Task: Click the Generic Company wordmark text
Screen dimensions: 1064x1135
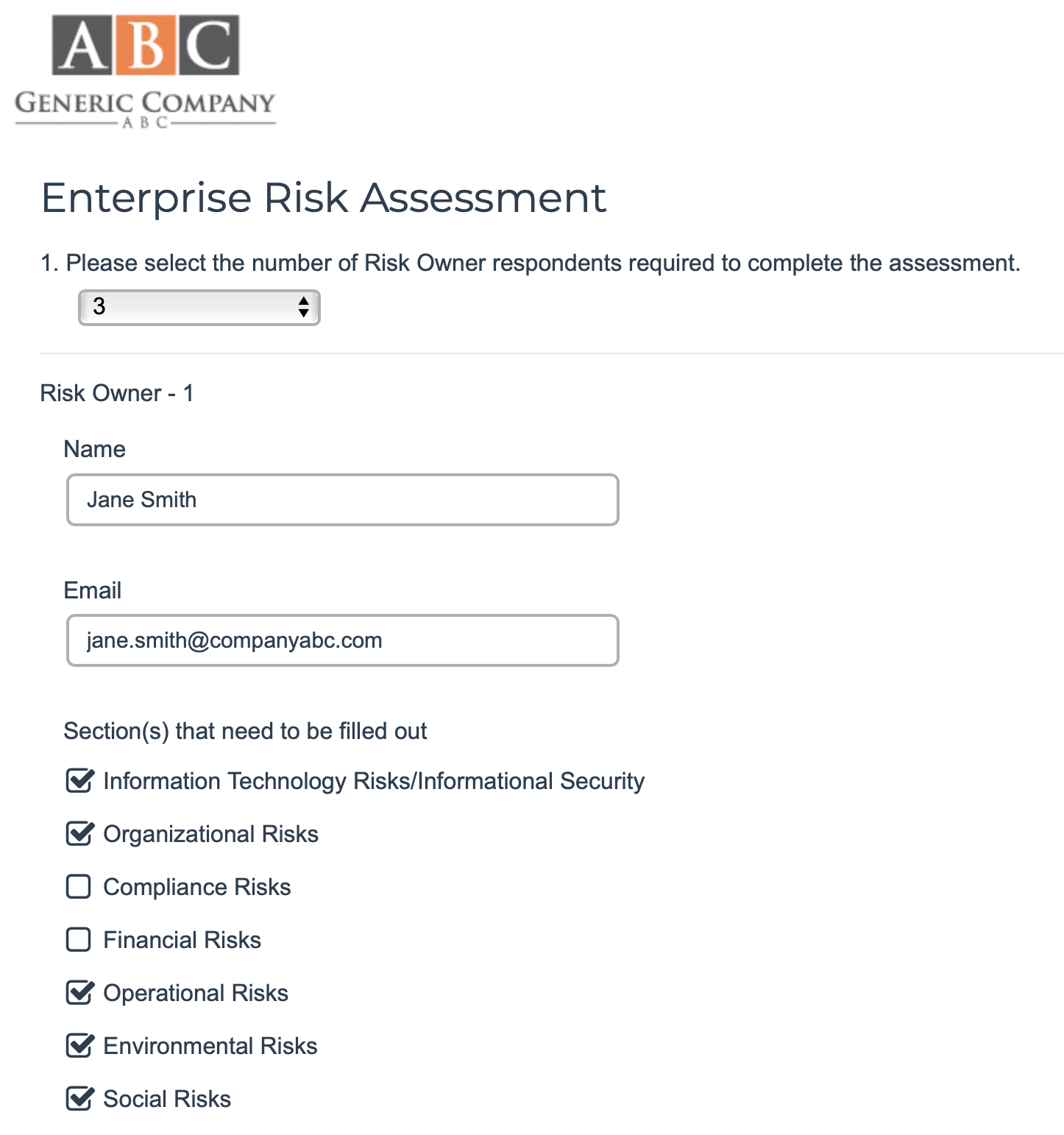Action: coord(145,103)
